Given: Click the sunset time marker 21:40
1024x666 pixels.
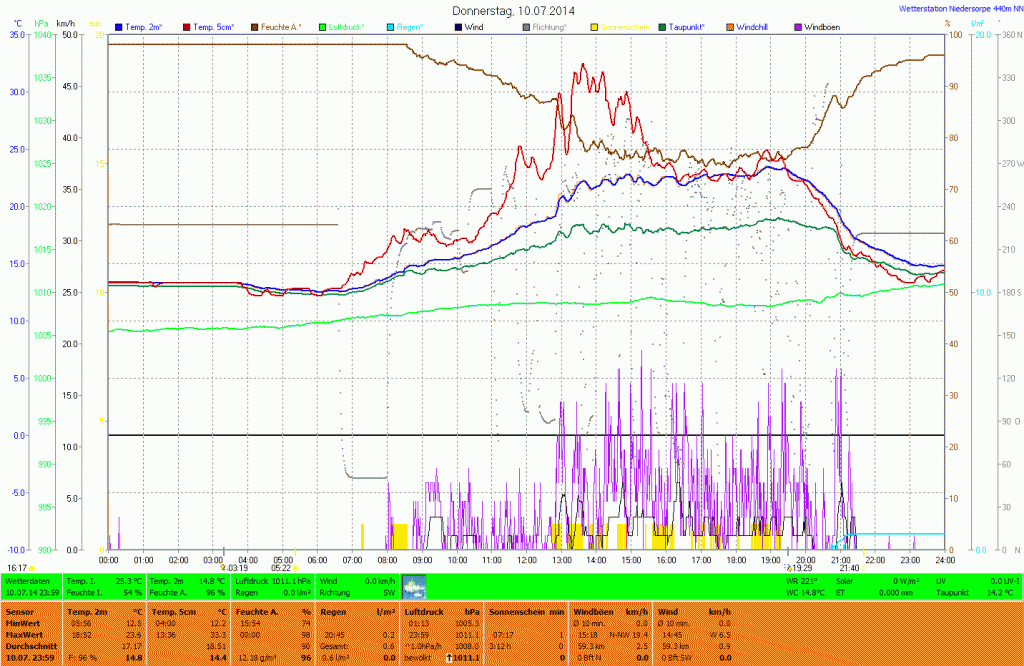Looking at the screenshot, I should [849, 568].
